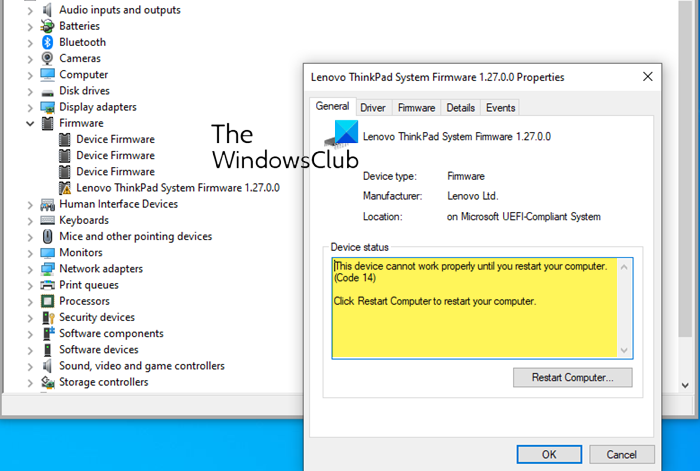Screen dimensions: 700x471
Task: Expand the Human Interface Devices node
Action: coord(29,205)
